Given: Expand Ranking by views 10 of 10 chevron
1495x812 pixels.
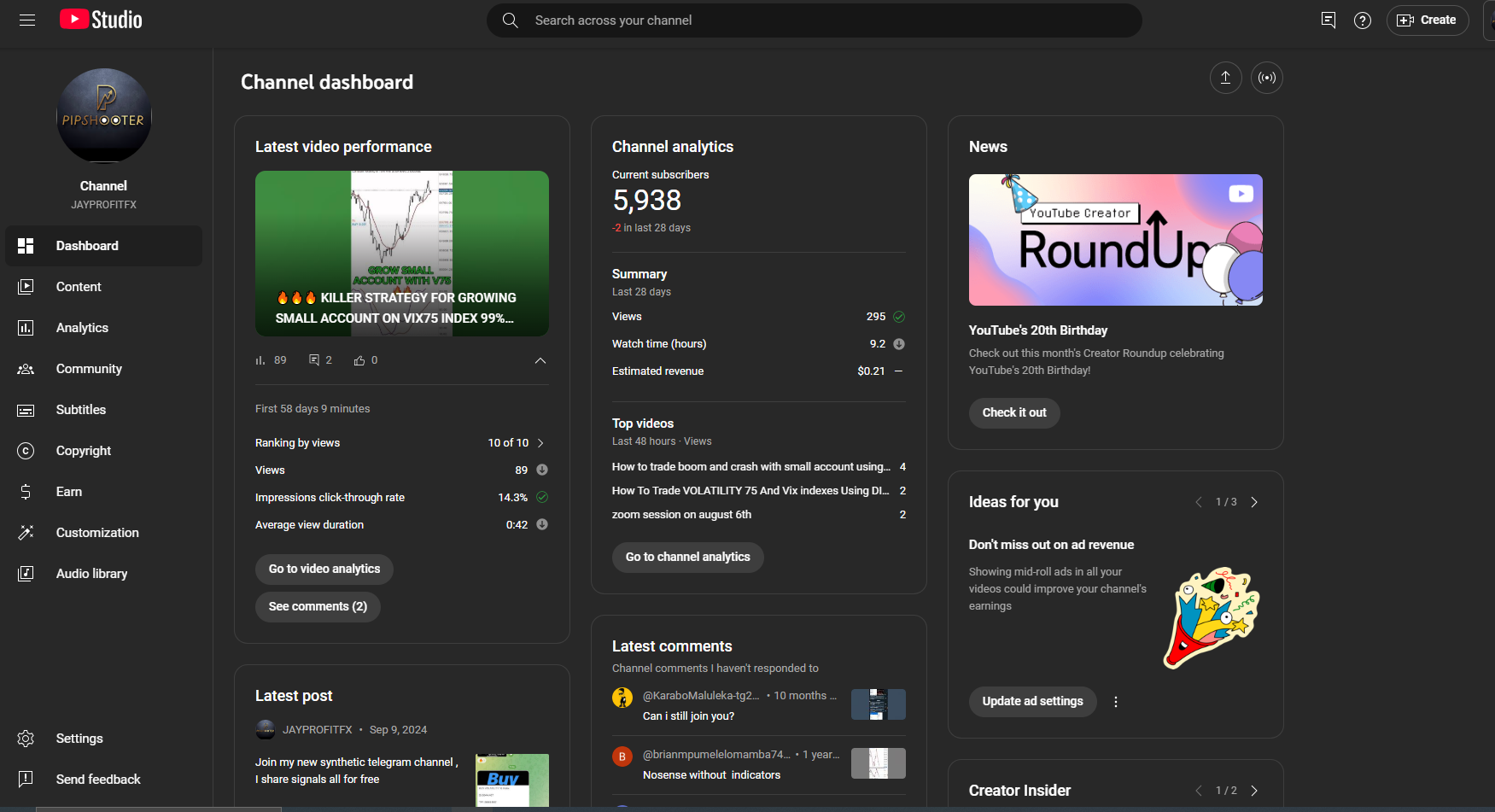Looking at the screenshot, I should click(540, 443).
